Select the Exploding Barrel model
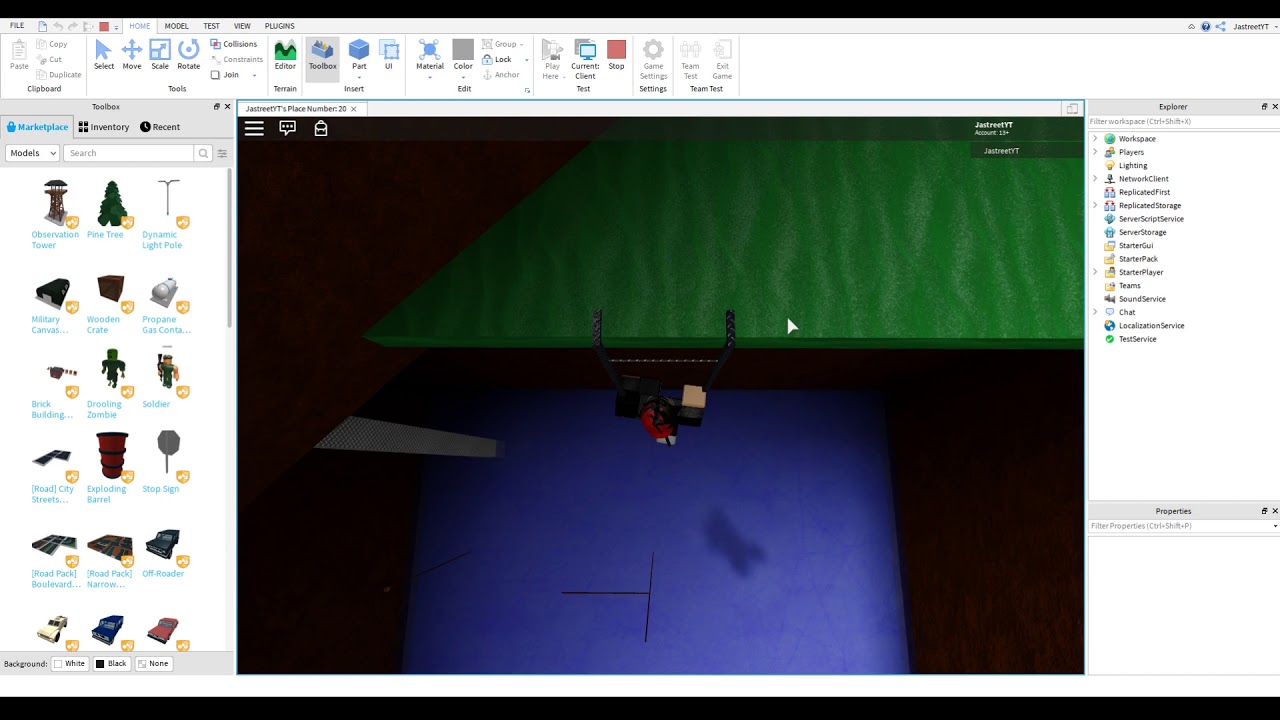Screen dimensions: 1280x720 110,467
